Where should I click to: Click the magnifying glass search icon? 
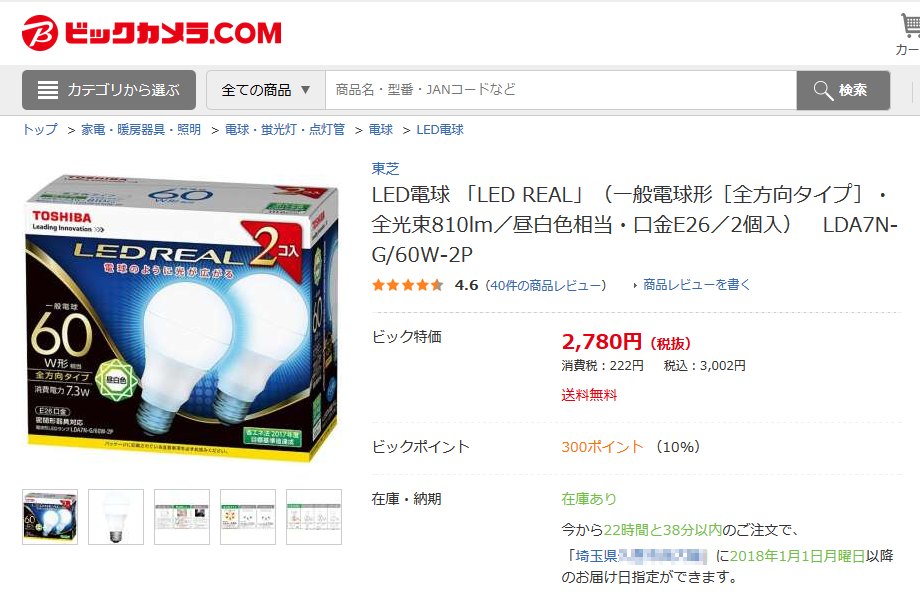click(x=823, y=90)
